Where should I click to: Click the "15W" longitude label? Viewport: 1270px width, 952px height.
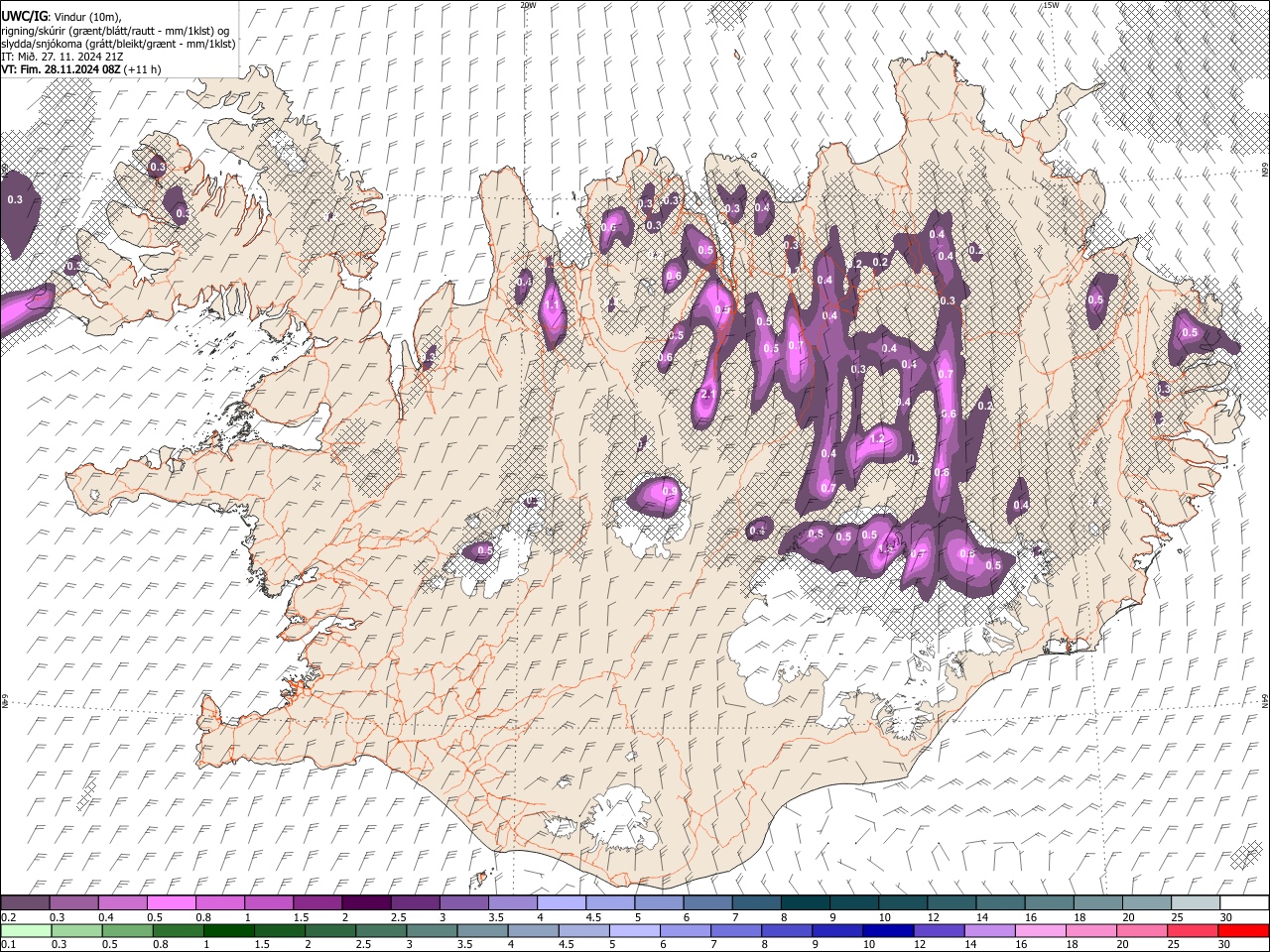click(1051, 5)
